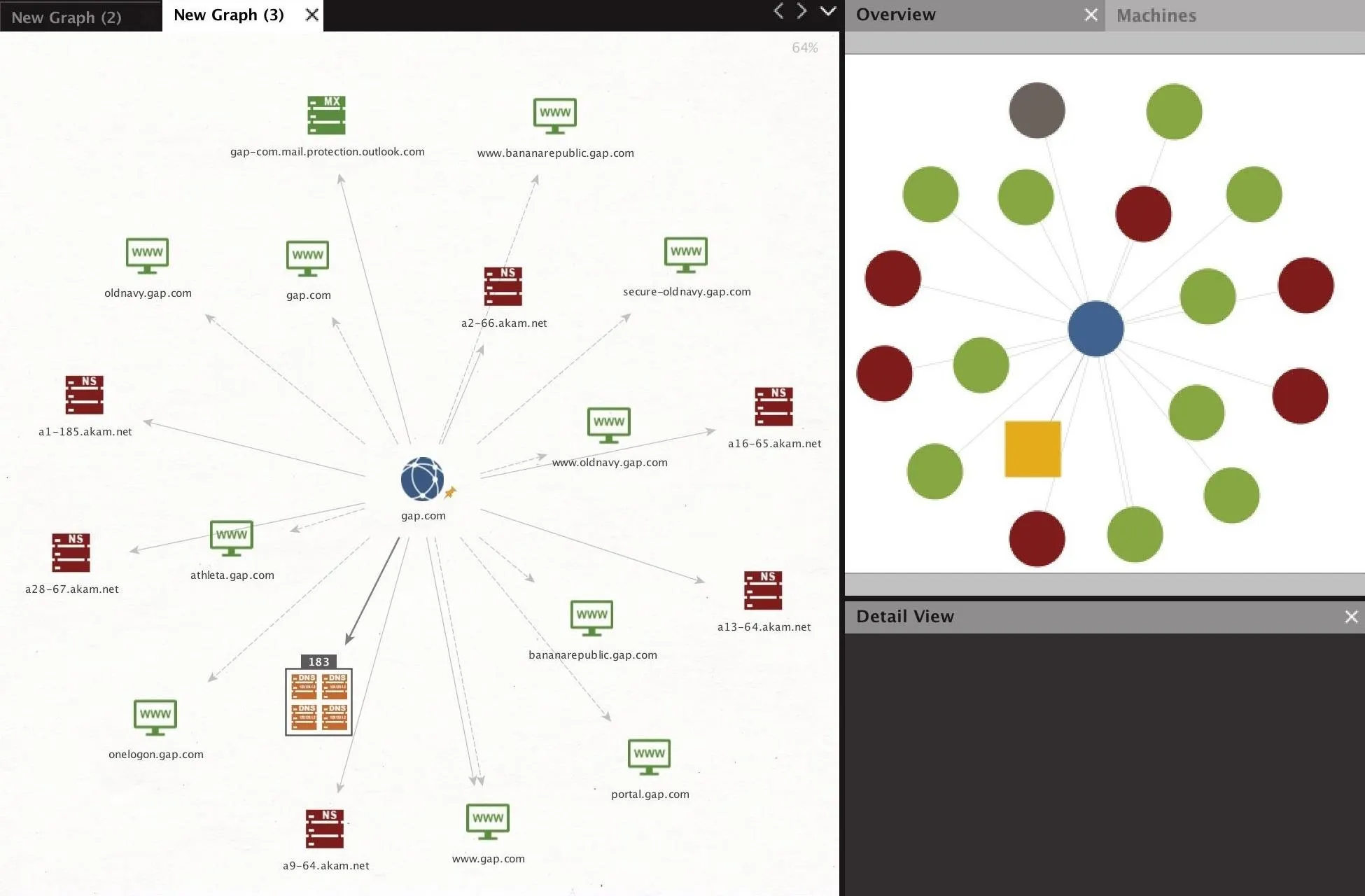Screen dimensions: 1365x896
Task: Close the New Graph (3) tab
Action: (x=312, y=15)
